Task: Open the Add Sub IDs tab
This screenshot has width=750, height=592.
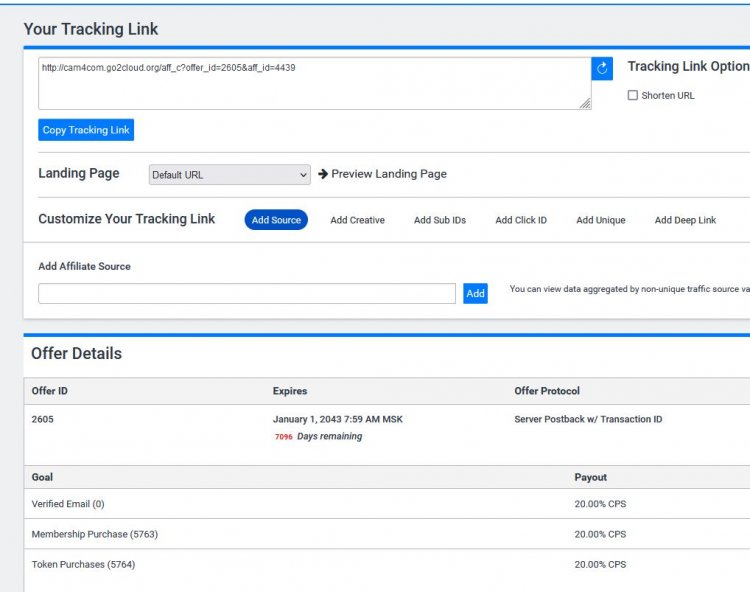Action: (440, 220)
